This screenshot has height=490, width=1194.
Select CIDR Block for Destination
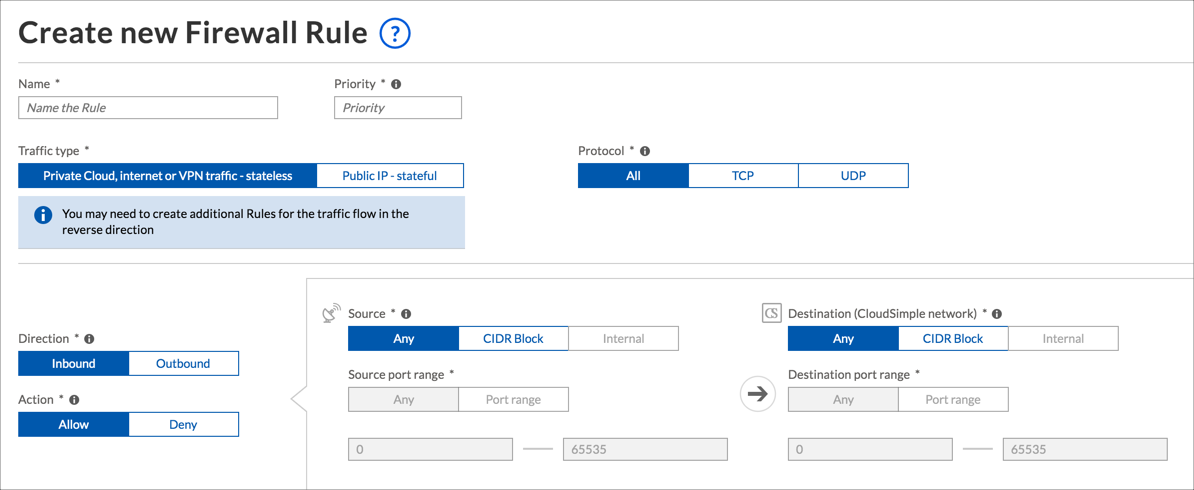coord(953,339)
